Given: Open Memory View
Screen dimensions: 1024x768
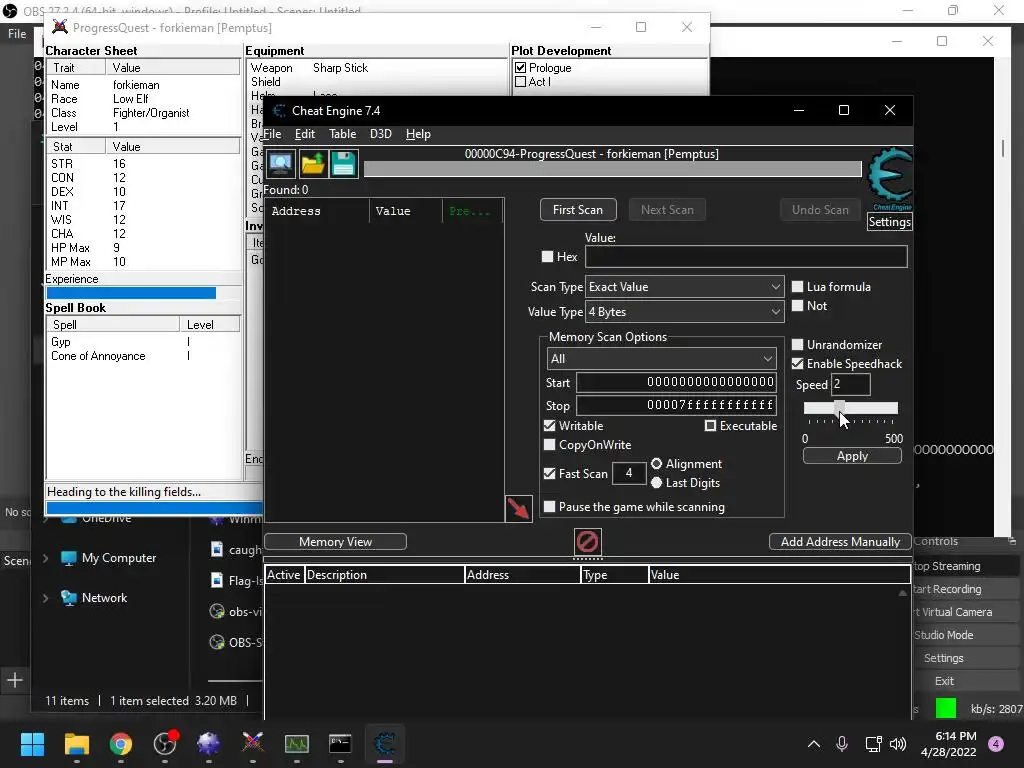Looking at the screenshot, I should tap(335, 541).
